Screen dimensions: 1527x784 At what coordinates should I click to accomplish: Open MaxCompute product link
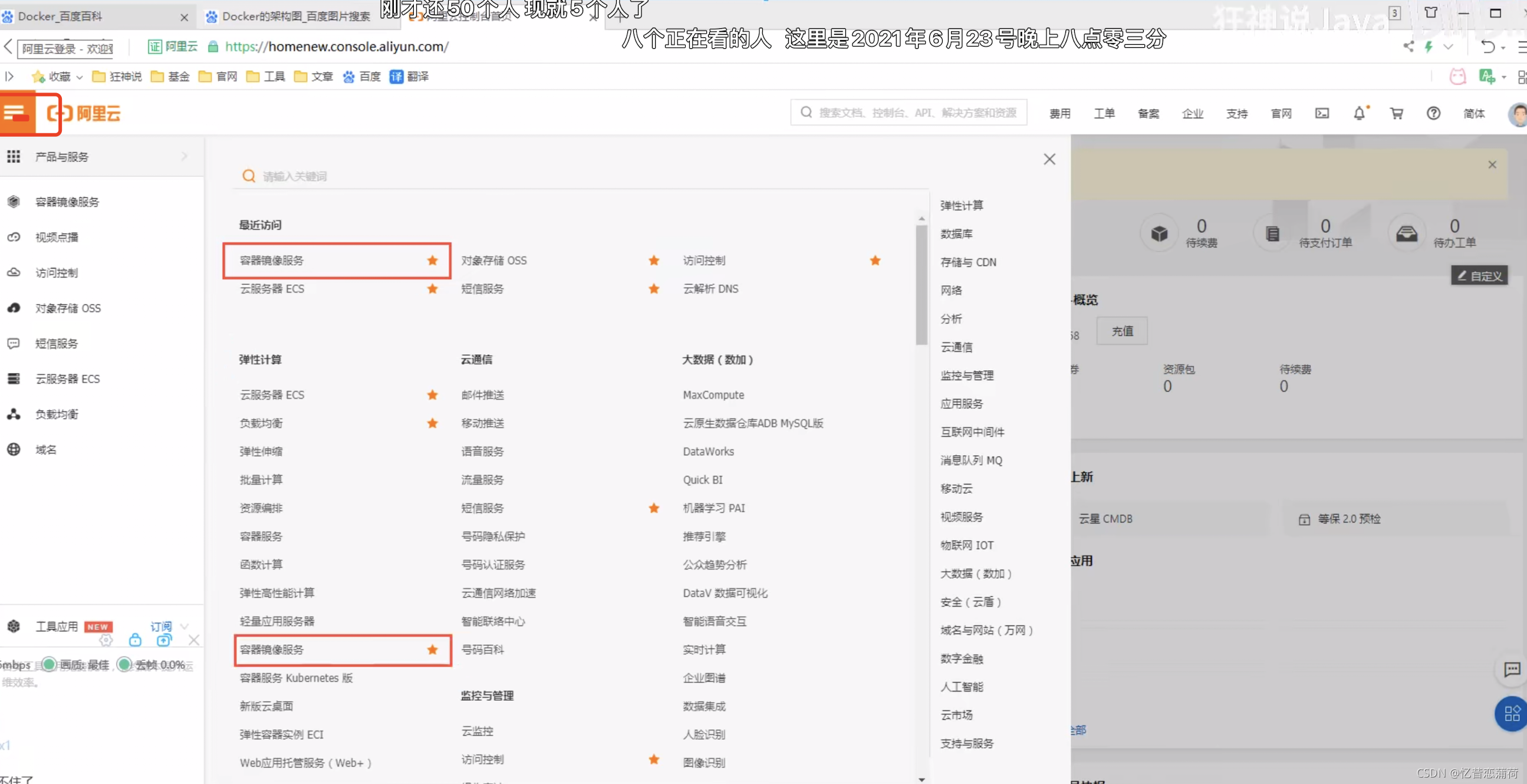[713, 396]
